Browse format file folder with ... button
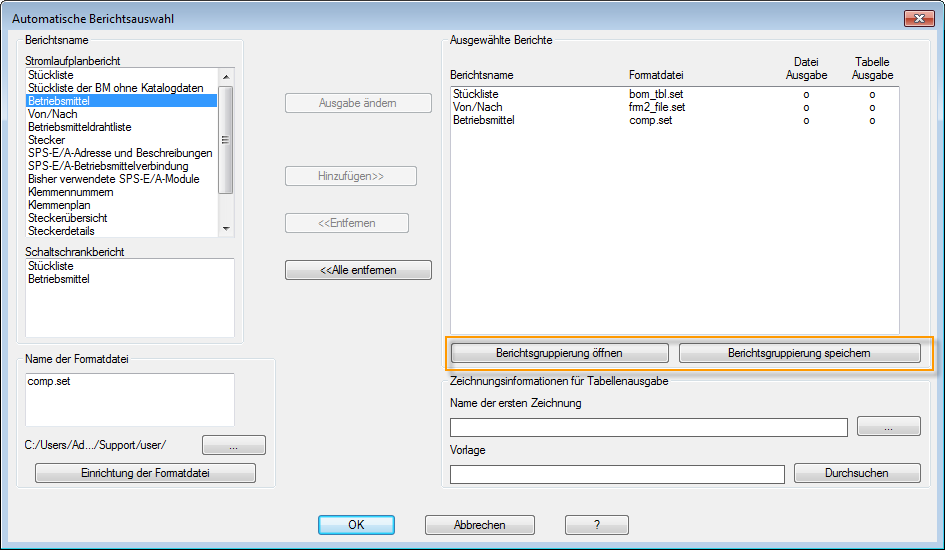Viewport: 945px width, 550px height. coord(234,445)
